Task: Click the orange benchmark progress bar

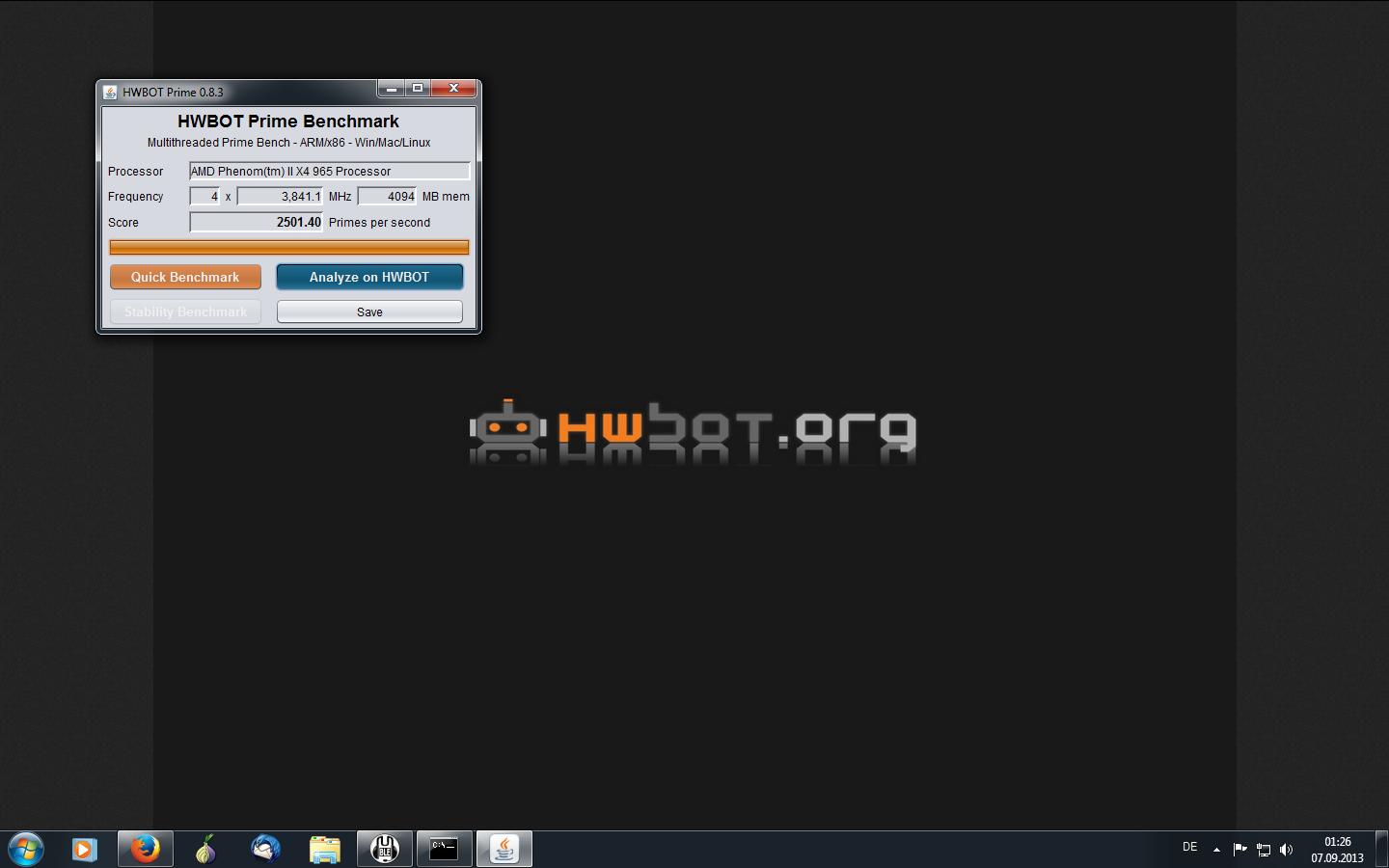Action: (x=289, y=247)
